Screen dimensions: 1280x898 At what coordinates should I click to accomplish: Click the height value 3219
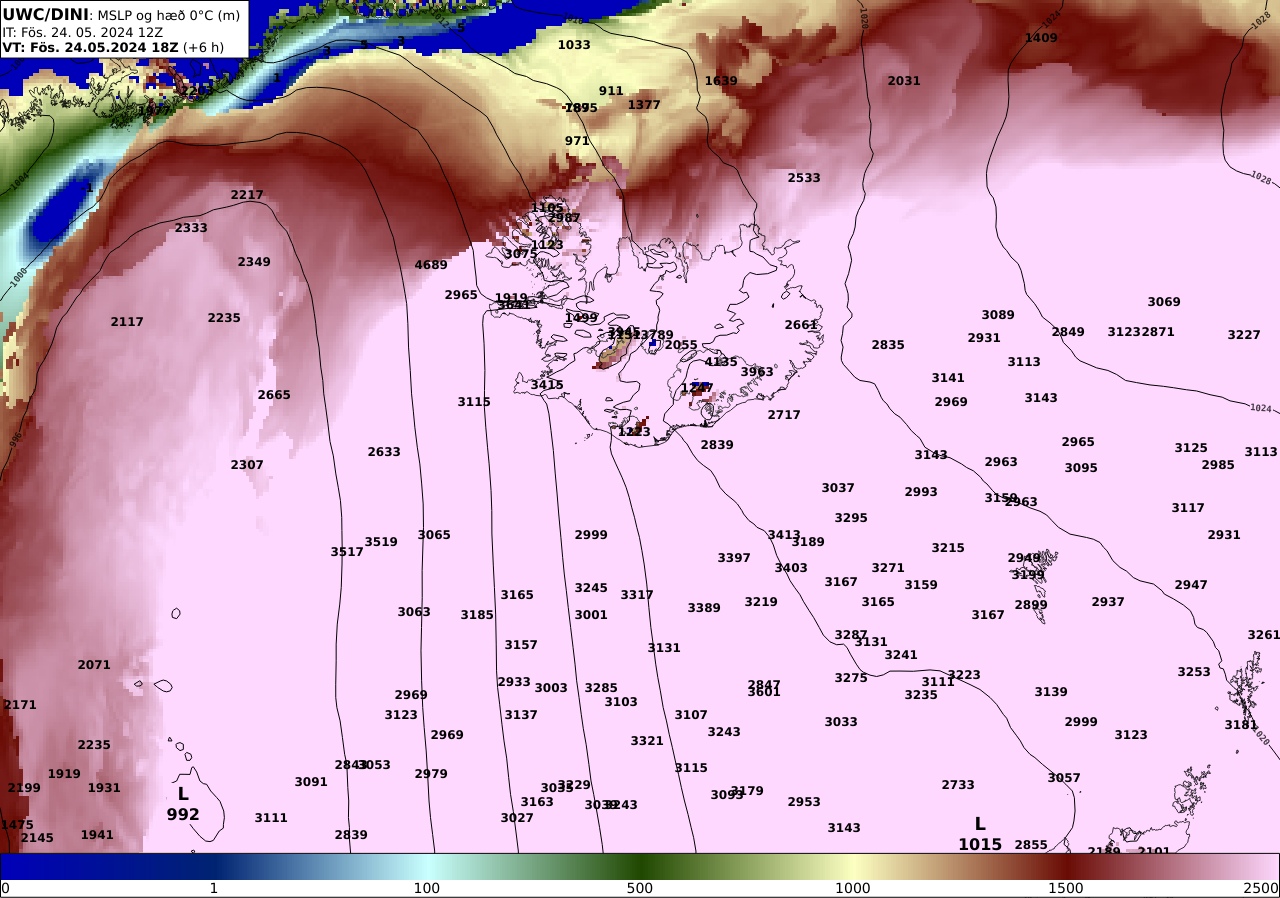(761, 602)
